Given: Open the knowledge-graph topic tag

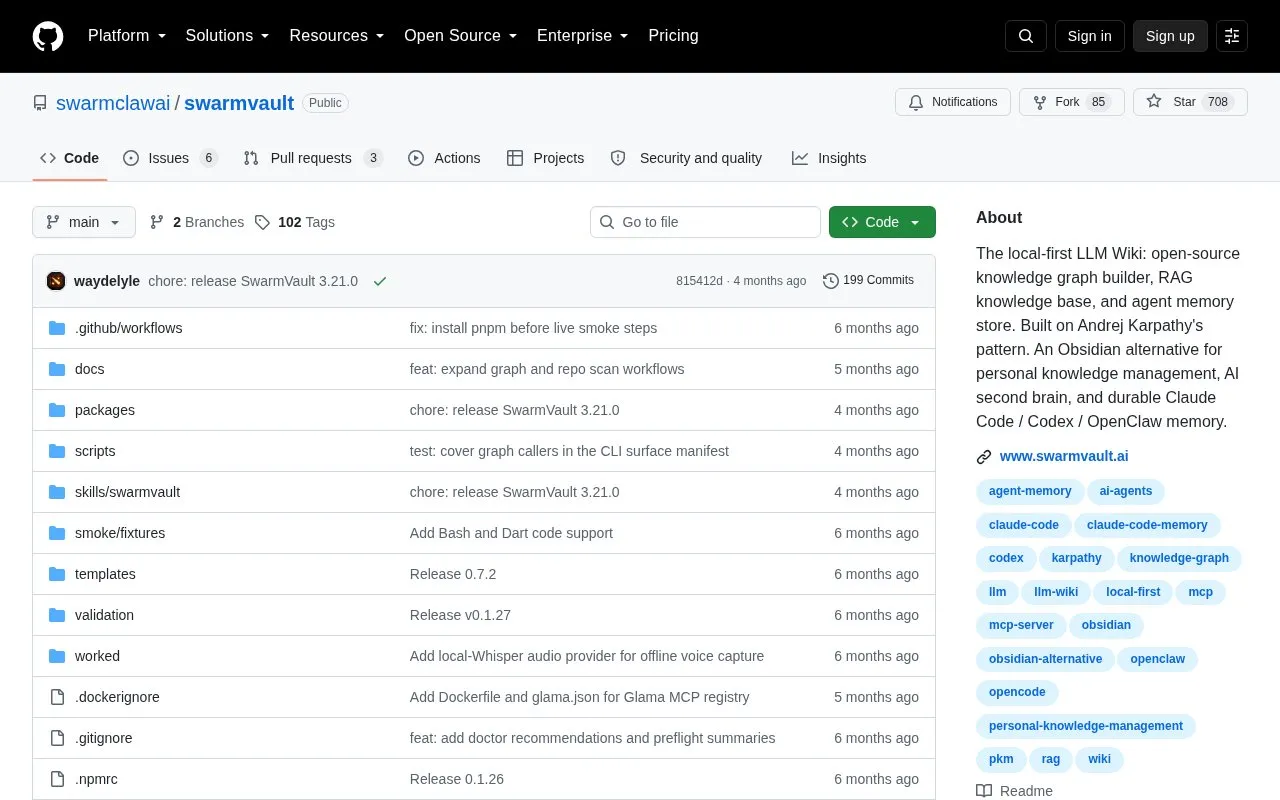Looking at the screenshot, I should (1179, 558).
